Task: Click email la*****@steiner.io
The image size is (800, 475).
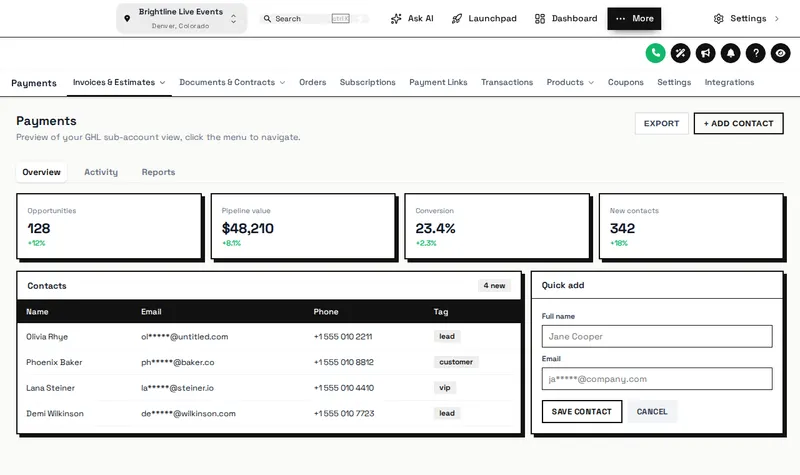Action: click(178, 388)
